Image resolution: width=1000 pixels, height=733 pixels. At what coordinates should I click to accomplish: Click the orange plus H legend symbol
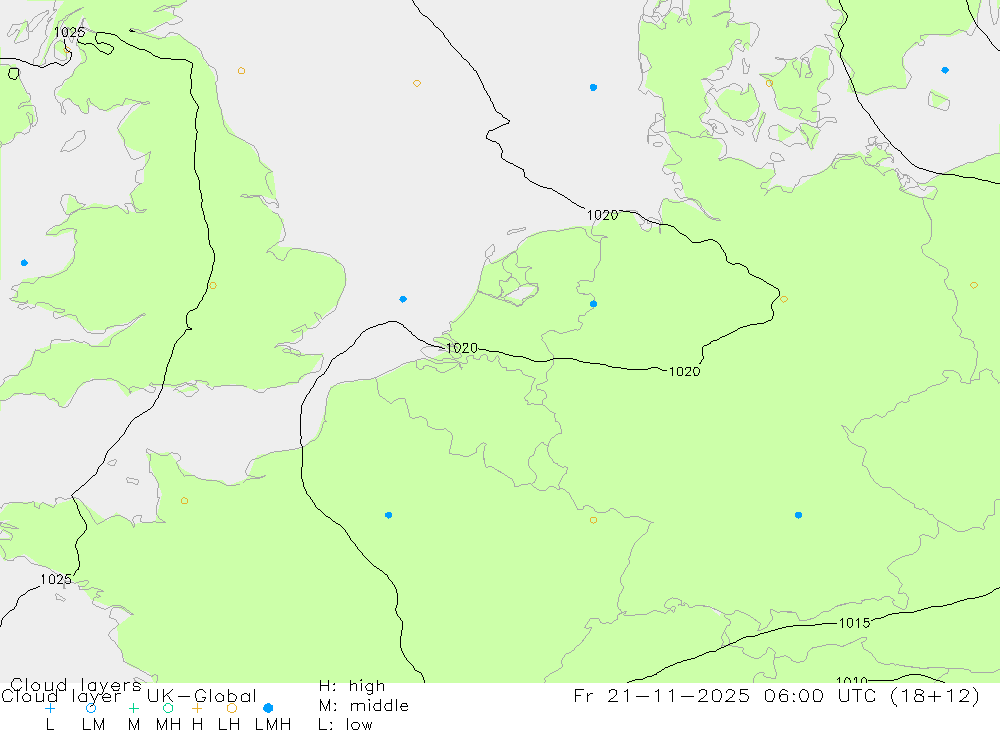(x=197, y=708)
